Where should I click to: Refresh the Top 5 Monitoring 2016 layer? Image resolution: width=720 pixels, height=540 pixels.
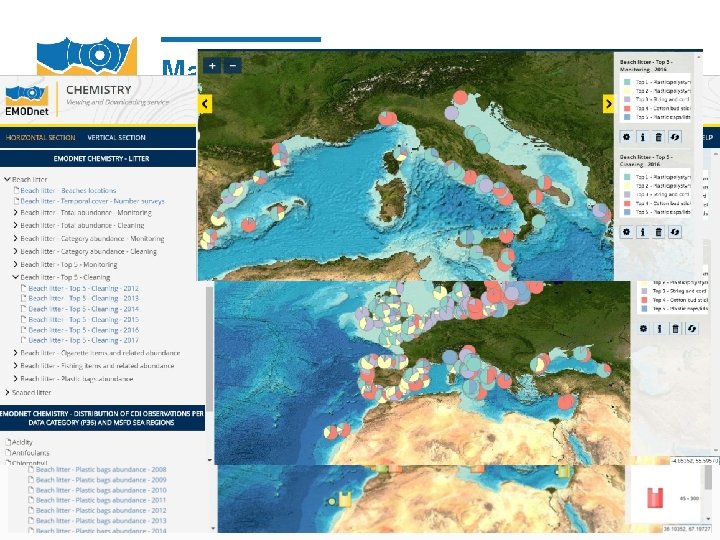point(675,137)
